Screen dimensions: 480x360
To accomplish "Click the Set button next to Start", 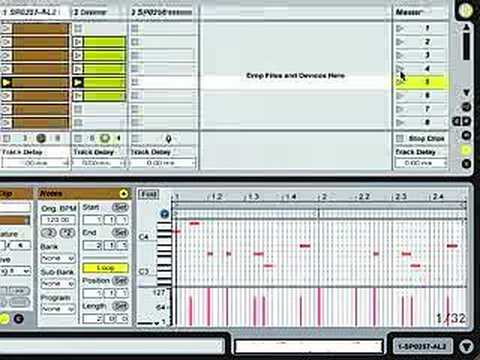I will [120, 207].
